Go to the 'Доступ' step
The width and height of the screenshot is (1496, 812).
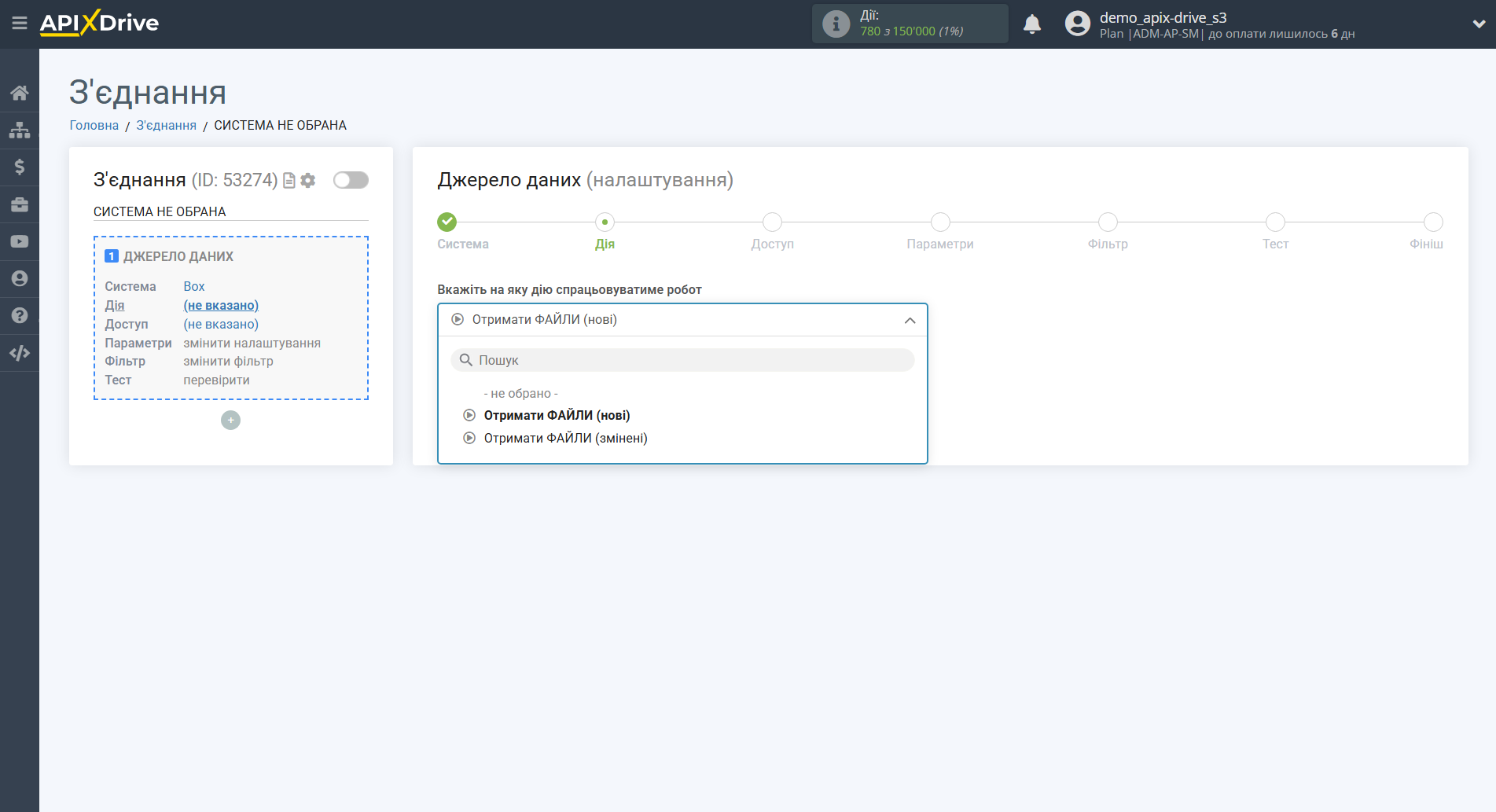772,222
